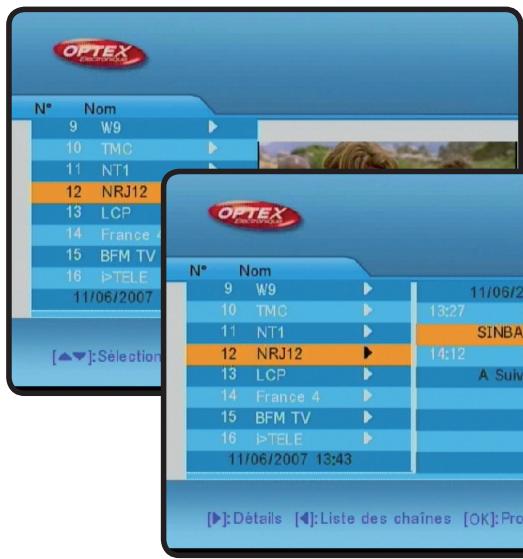
Task: Select LCP row in the back window
Action: (96, 213)
